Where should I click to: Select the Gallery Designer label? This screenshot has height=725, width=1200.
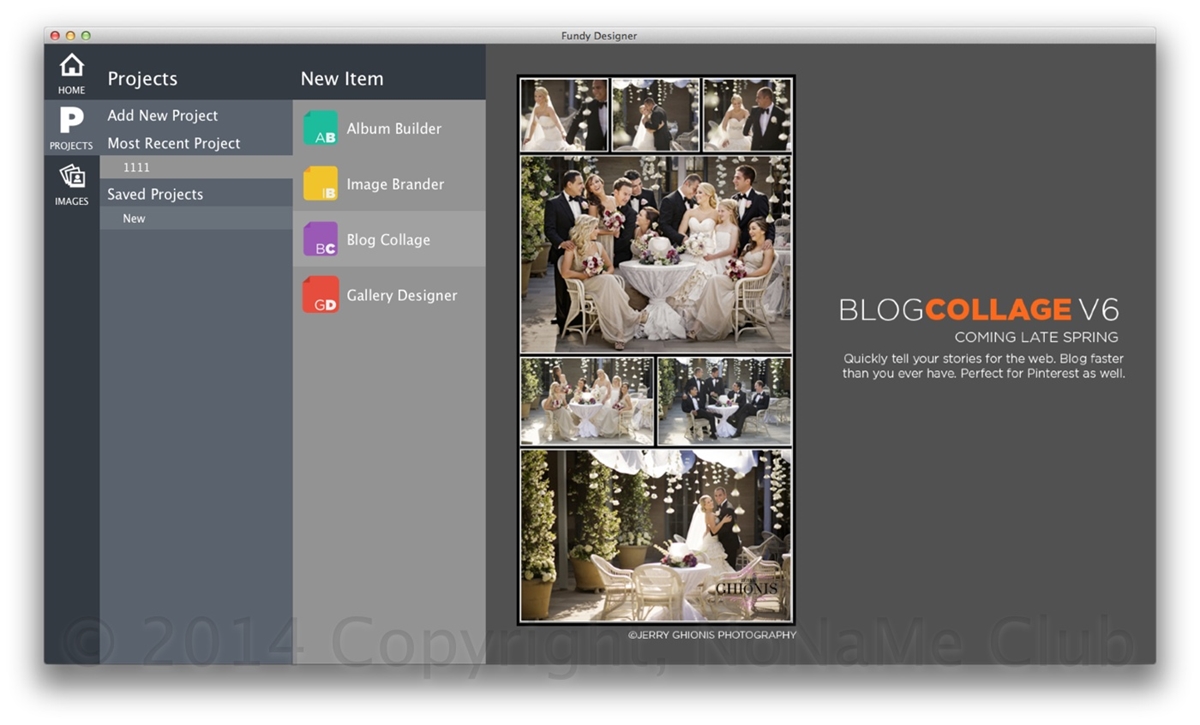[x=402, y=295]
